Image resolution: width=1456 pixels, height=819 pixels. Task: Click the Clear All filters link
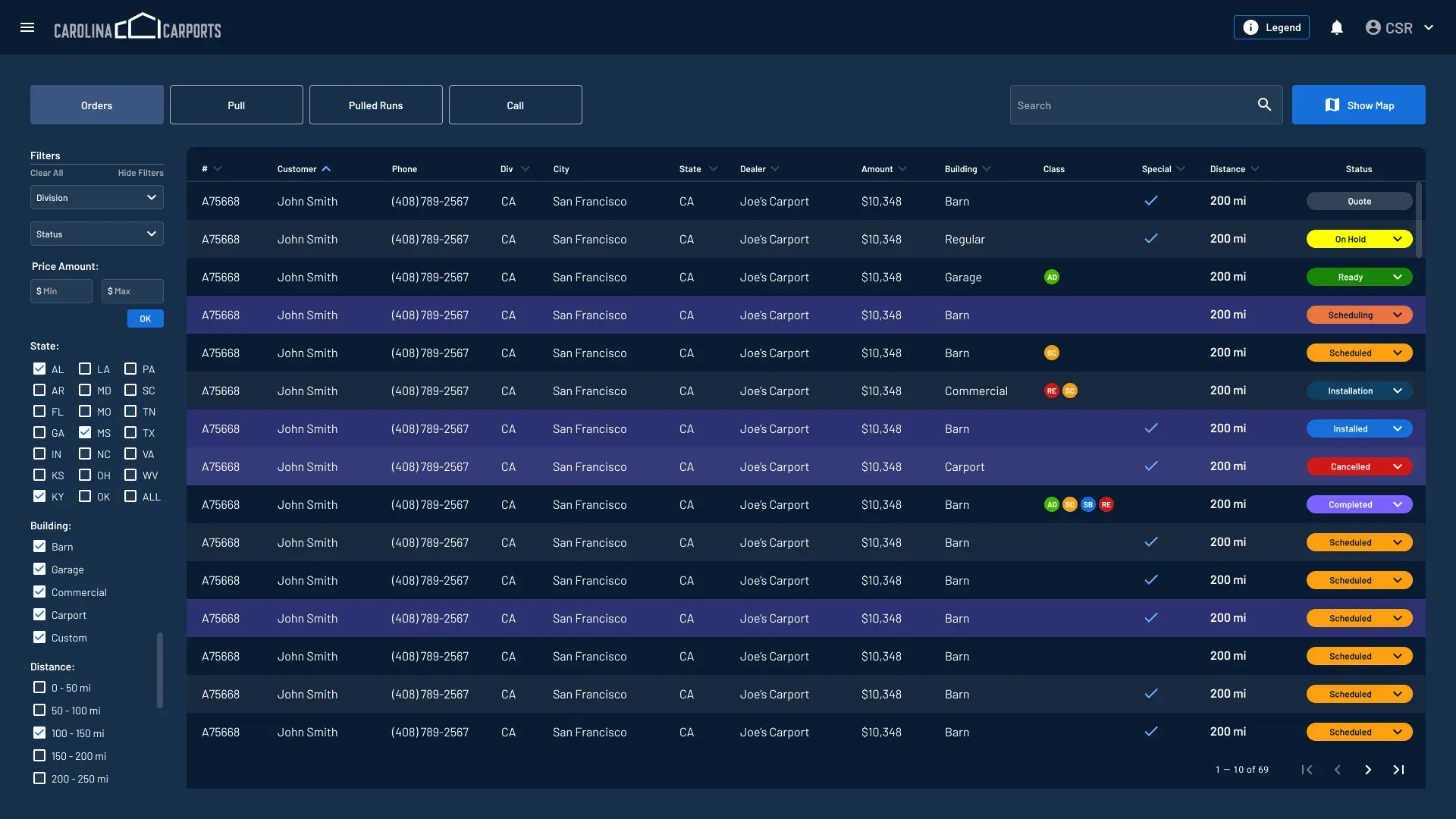pos(47,173)
